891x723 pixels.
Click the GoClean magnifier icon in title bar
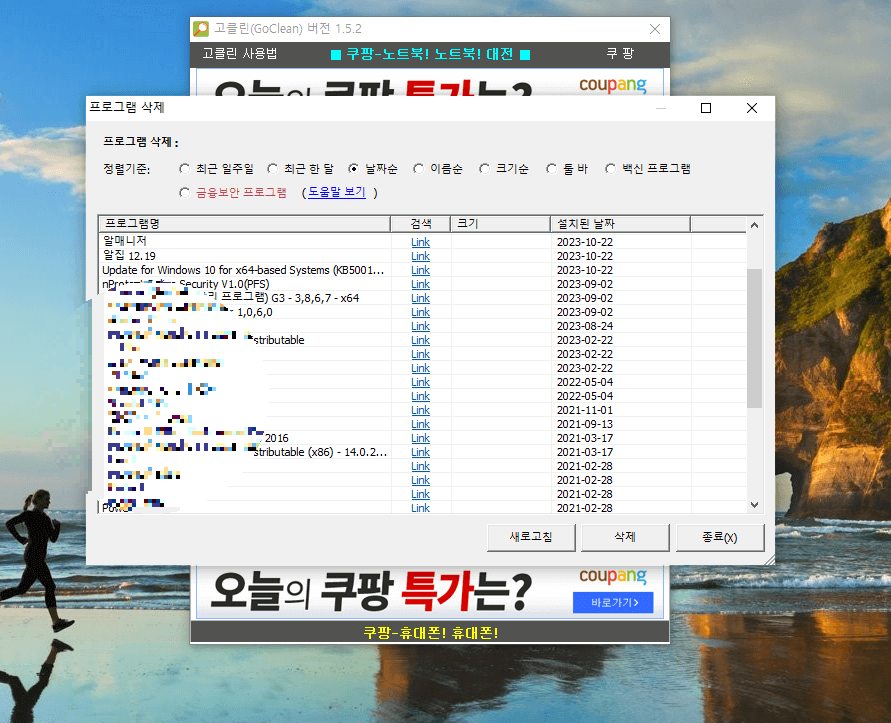[199, 29]
